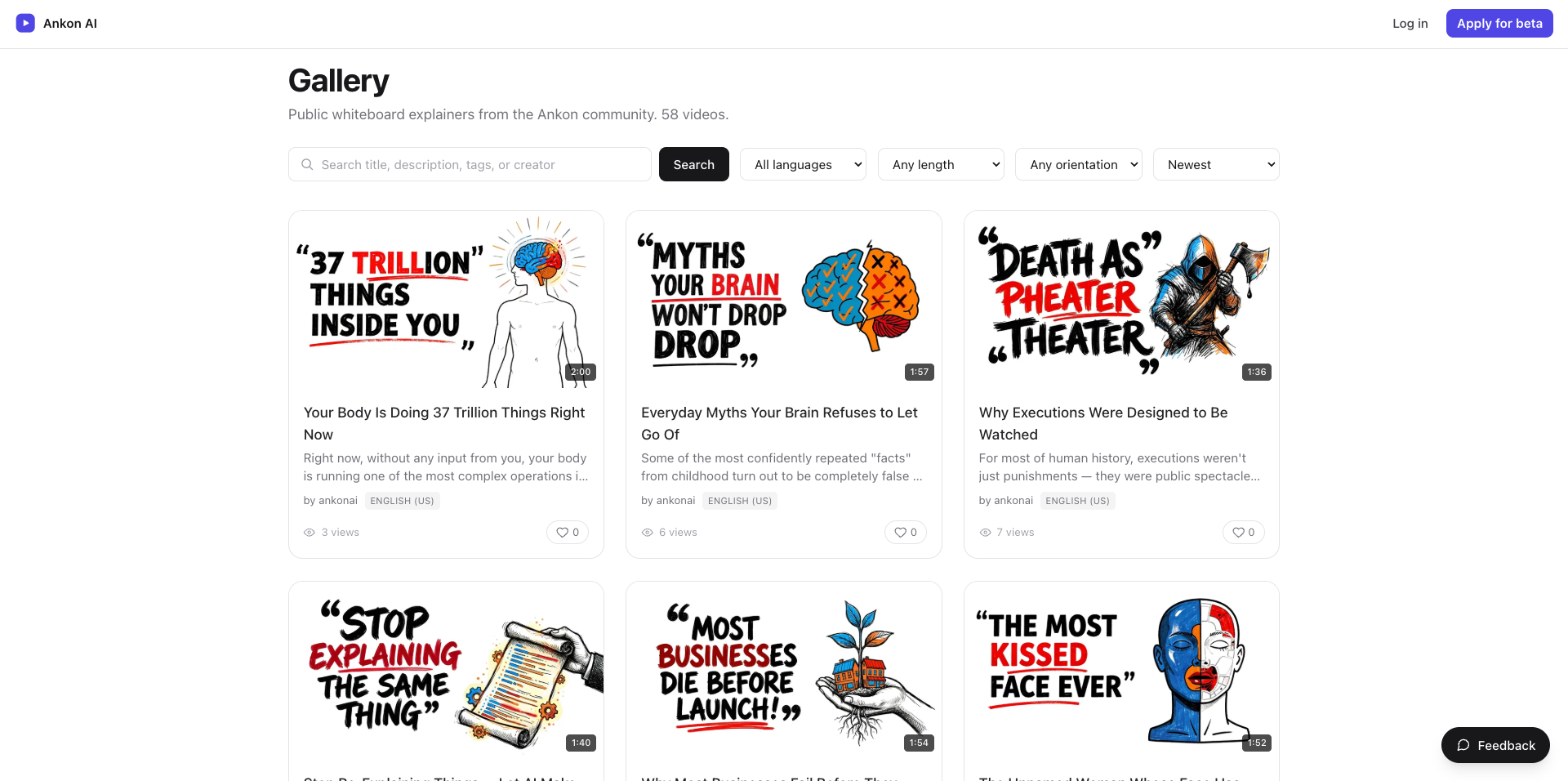Image resolution: width=1568 pixels, height=781 pixels.
Task: Open the Stop Explaining the Same Thing thumbnail
Action: 446,671
